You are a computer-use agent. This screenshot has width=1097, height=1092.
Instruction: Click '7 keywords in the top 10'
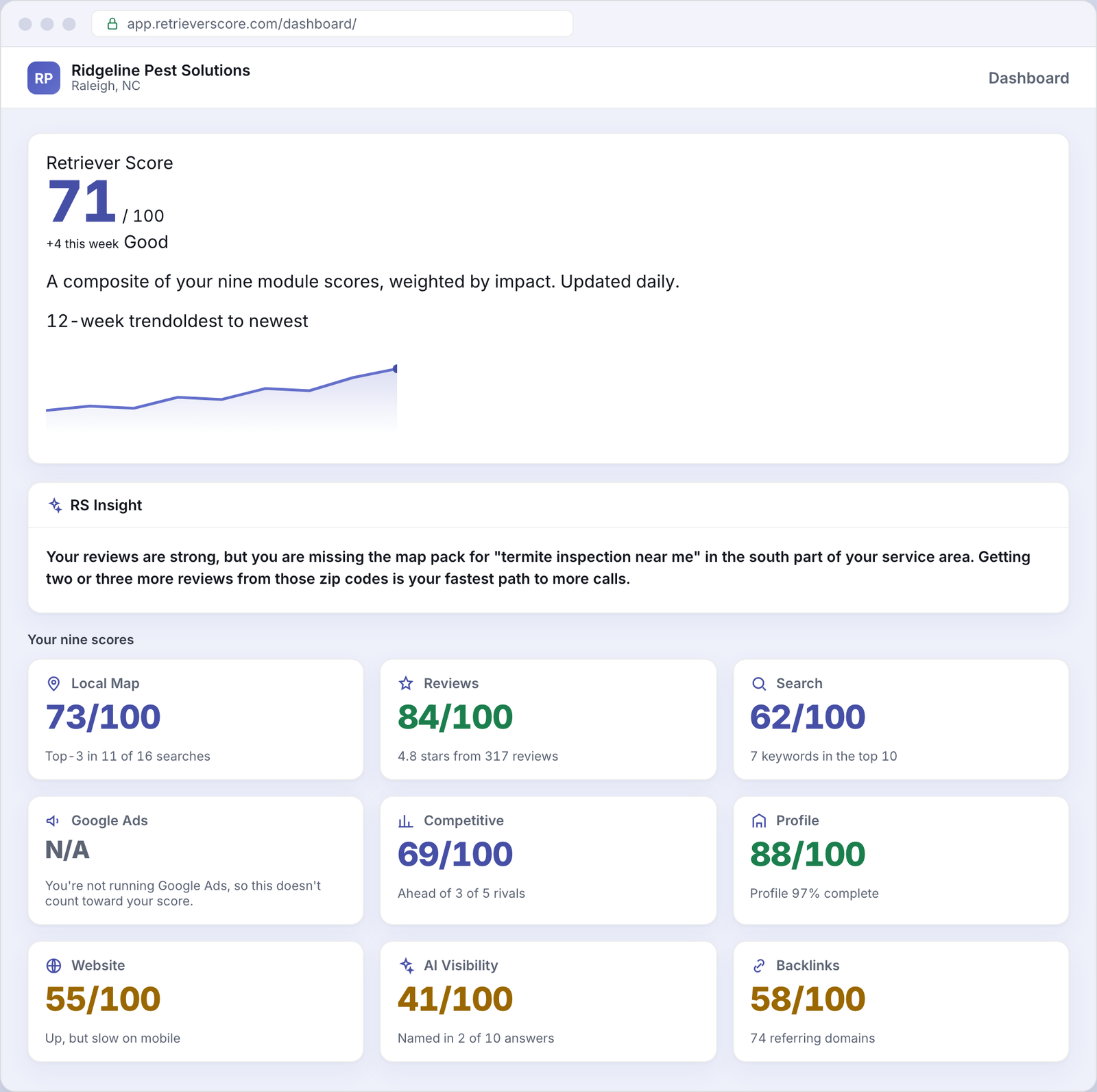click(x=823, y=757)
